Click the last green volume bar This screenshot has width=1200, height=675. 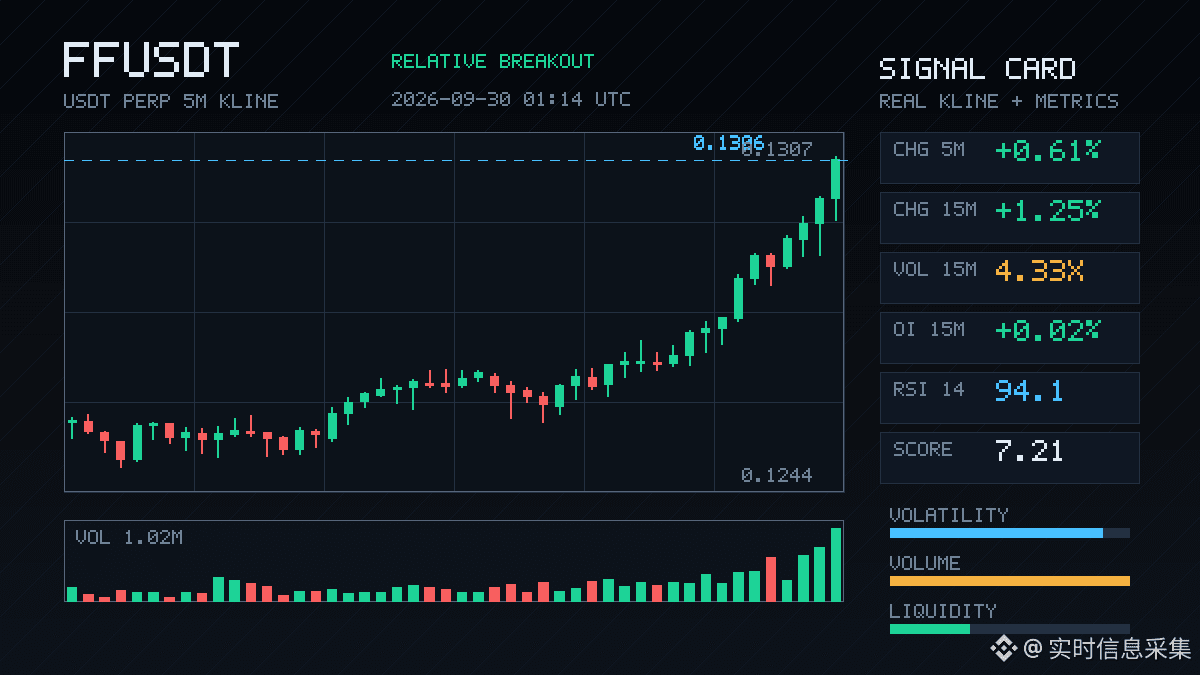(x=836, y=564)
